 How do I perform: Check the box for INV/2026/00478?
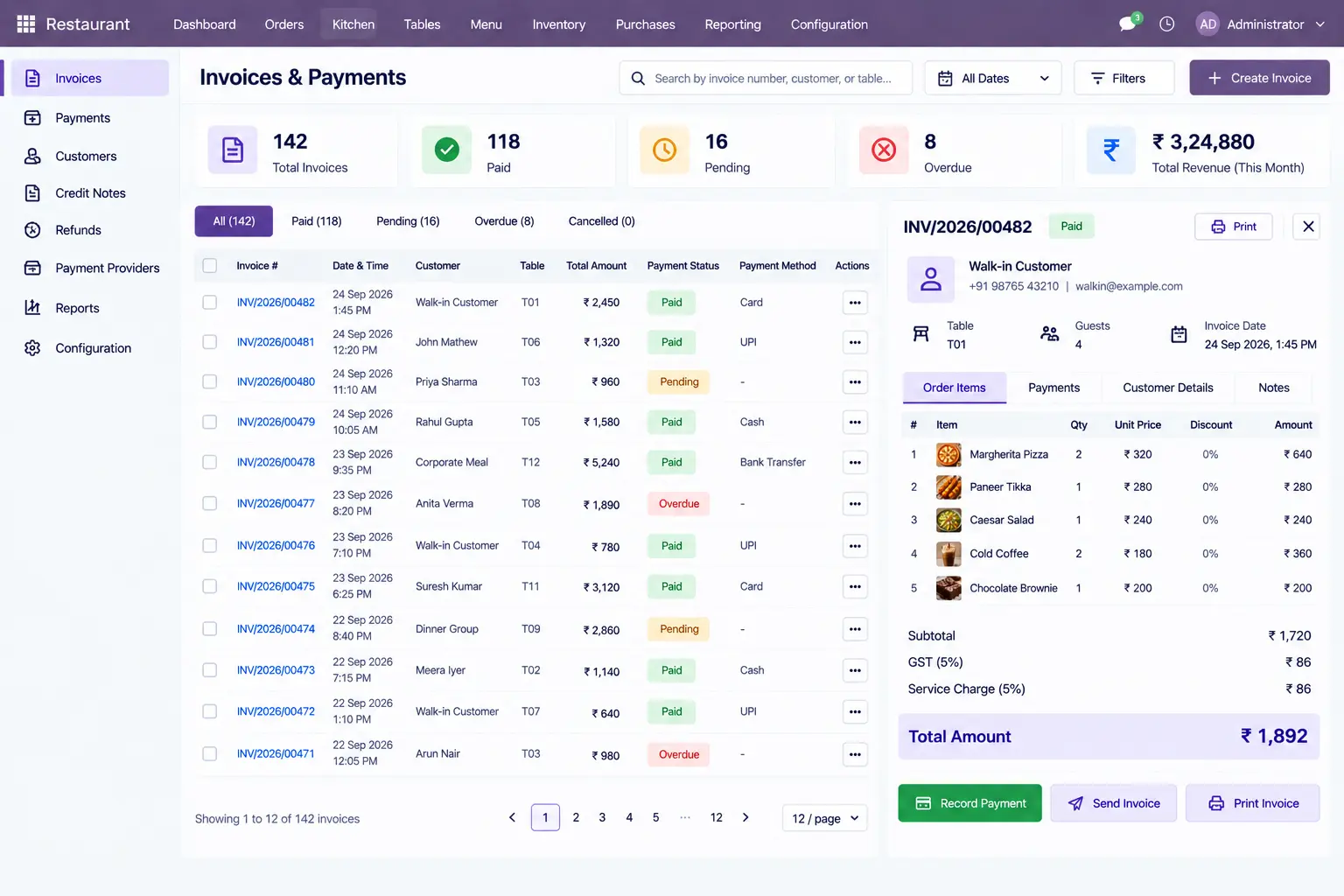(210, 462)
